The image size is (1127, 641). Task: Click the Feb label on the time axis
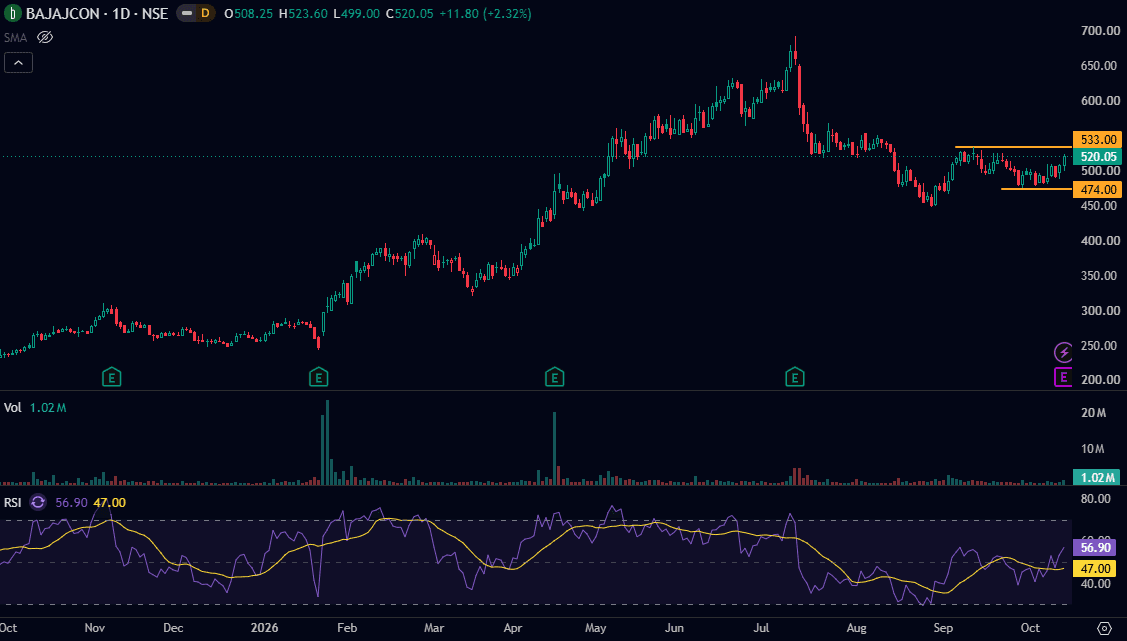[347, 628]
